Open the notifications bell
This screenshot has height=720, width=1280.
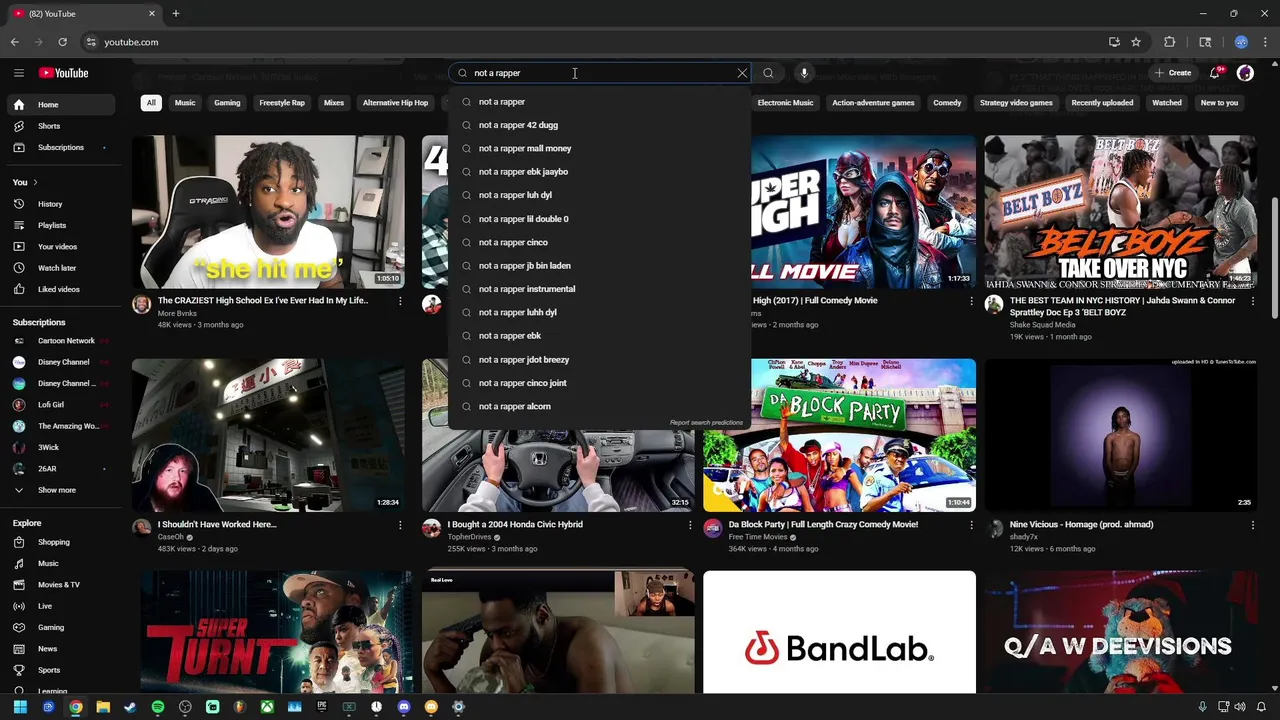(x=1215, y=73)
